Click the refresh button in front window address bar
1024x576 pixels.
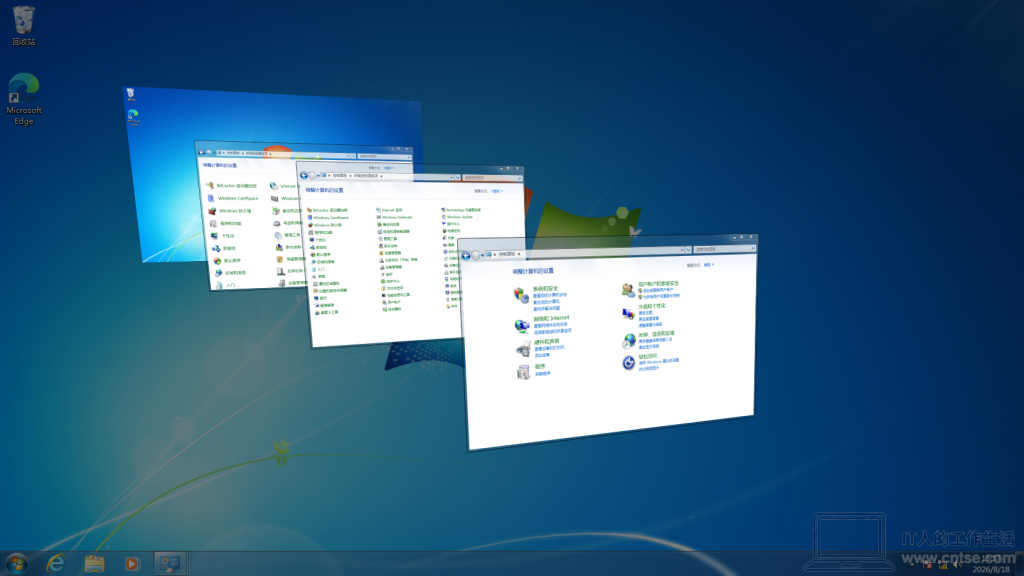click(688, 250)
